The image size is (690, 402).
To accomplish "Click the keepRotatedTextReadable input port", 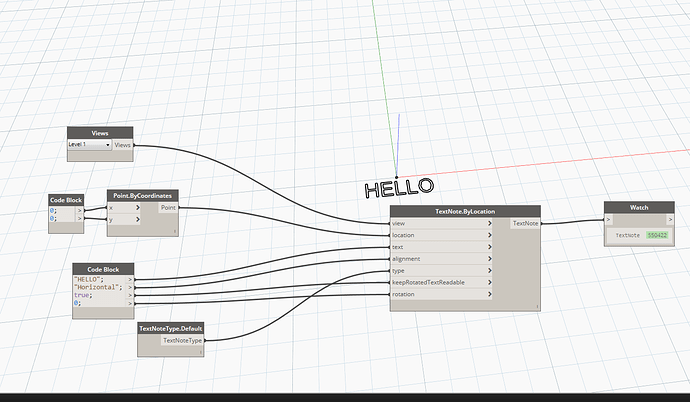I will [x=441, y=282].
